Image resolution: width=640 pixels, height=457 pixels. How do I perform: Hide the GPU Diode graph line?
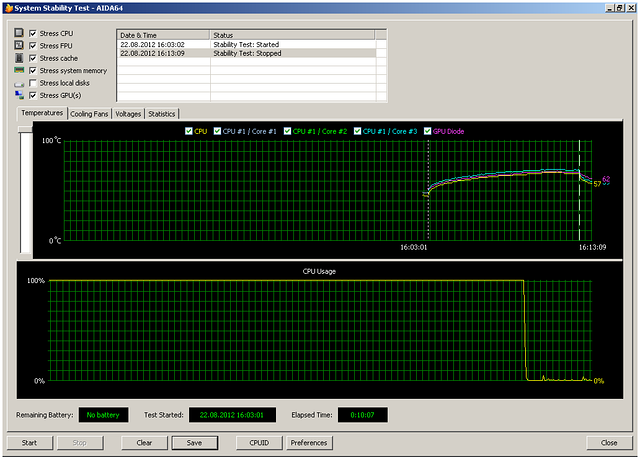(428, 130)
